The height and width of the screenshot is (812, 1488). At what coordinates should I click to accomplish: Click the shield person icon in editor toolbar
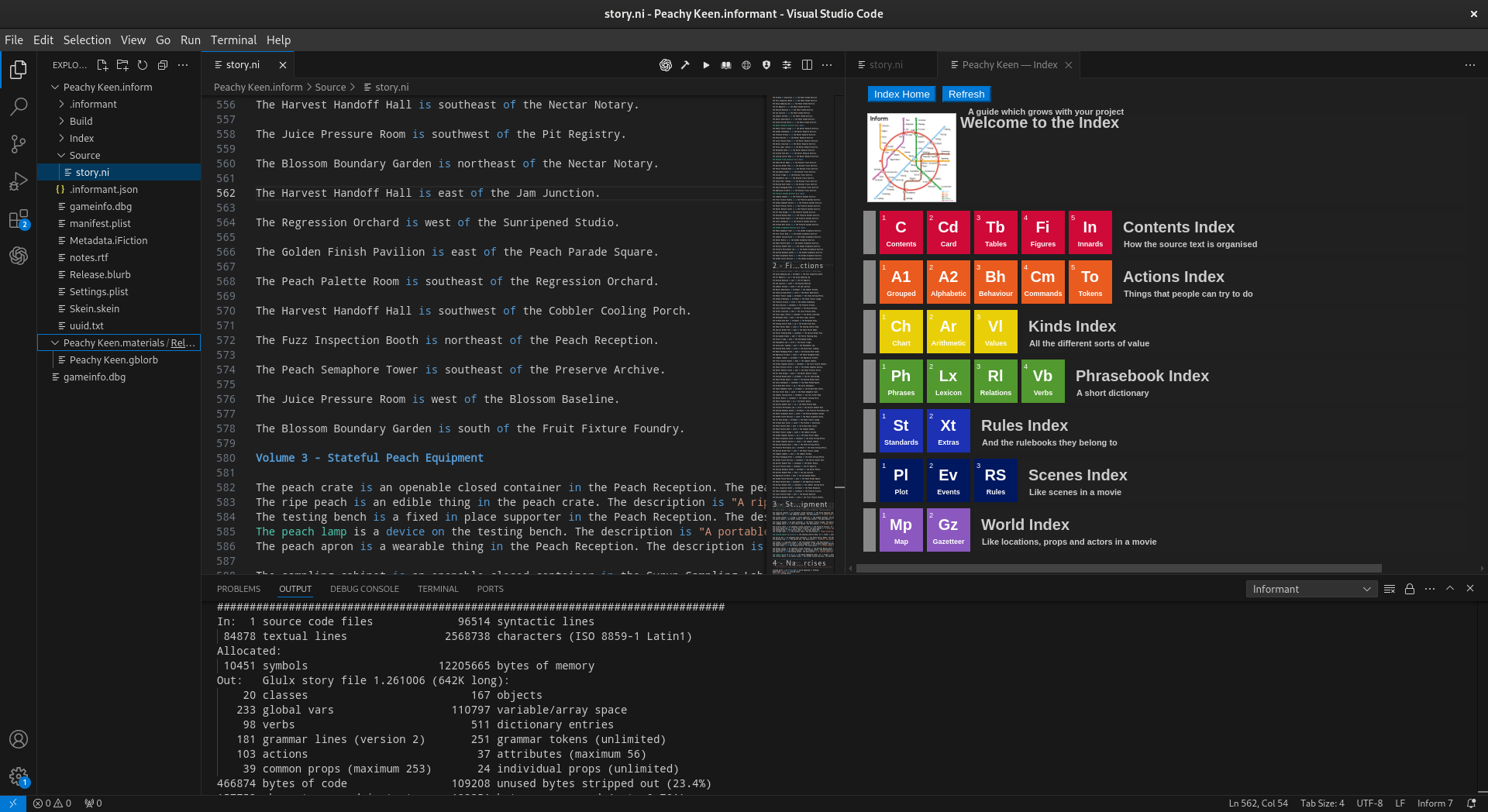coord(766,65)
